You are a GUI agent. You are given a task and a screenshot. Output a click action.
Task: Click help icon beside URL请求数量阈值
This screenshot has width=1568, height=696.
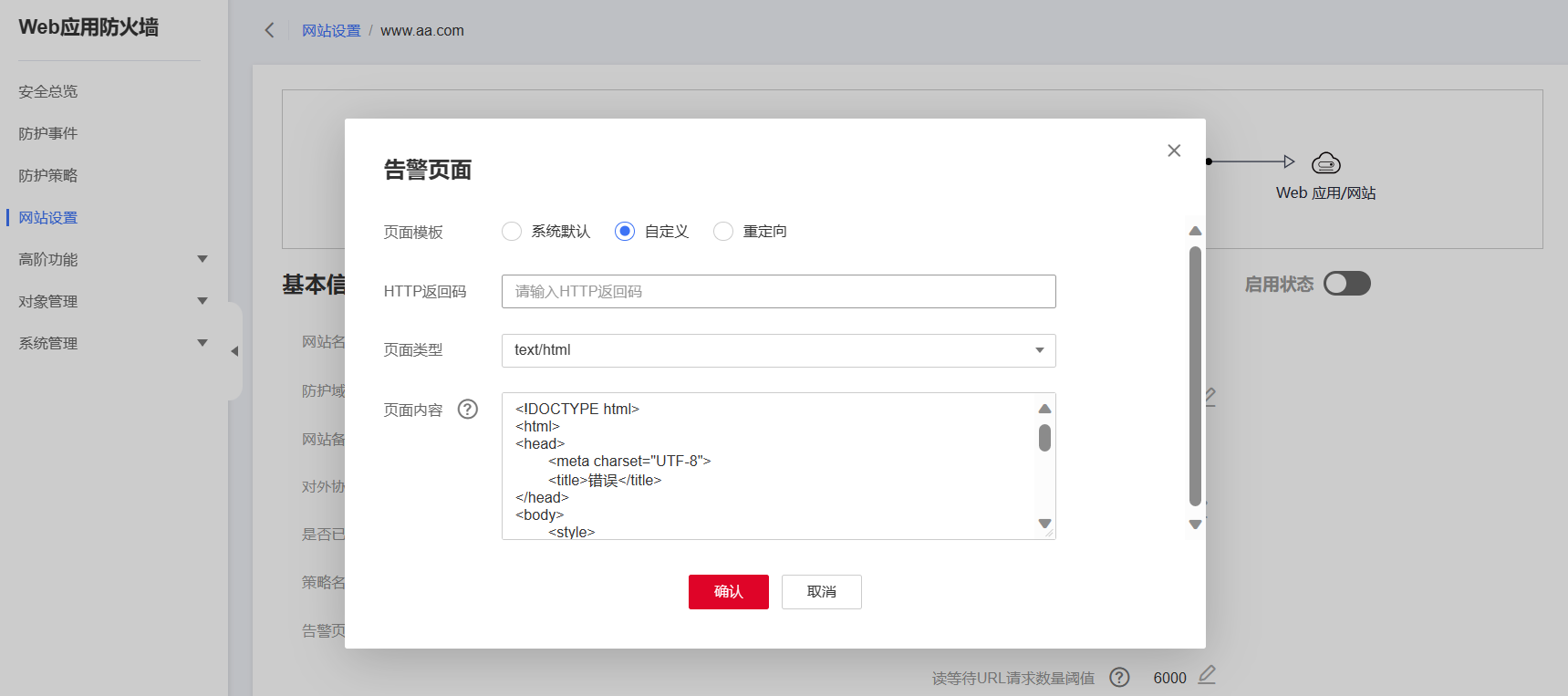point(1119,678)
